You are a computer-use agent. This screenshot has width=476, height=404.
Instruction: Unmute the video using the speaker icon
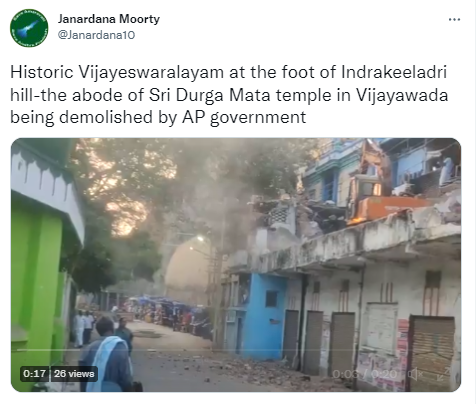(415, 374)
